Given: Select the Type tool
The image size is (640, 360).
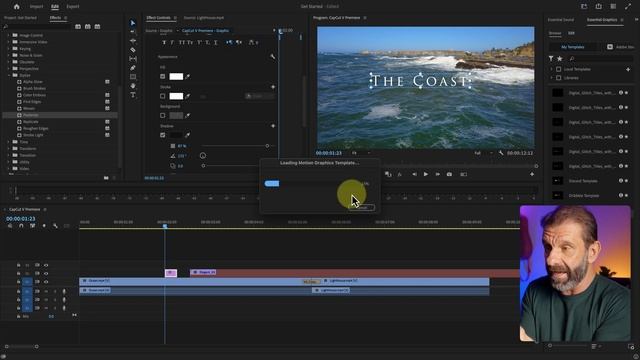Looking at the screenshot, I should [133, 95].
